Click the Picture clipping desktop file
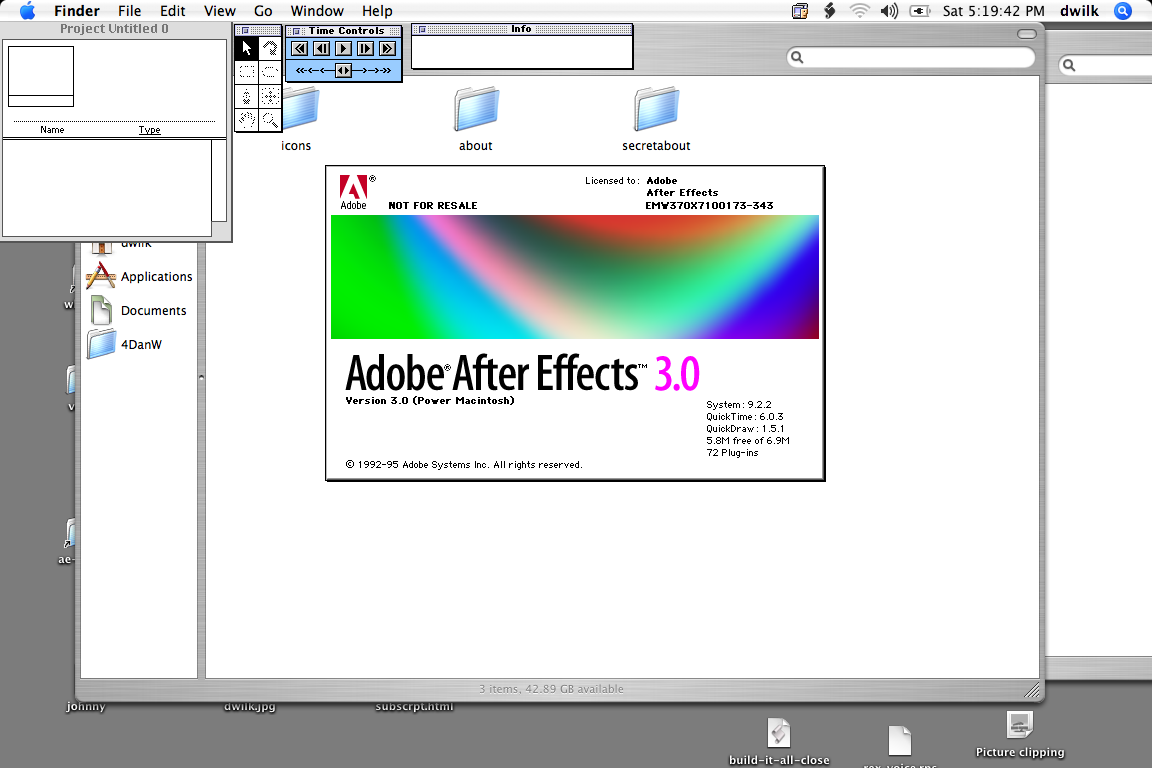The width and height of the screenshot is (1152, 768). point(1020,734)
